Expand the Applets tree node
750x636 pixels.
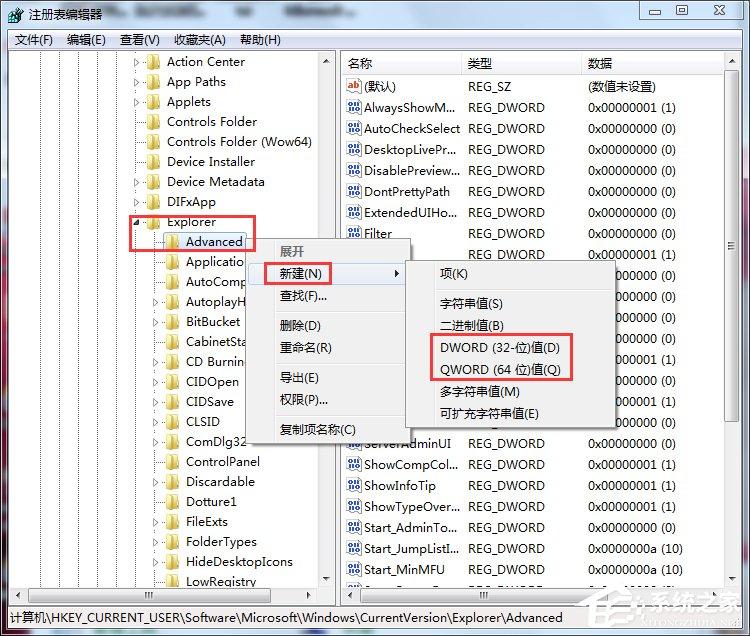click(136, 102)
